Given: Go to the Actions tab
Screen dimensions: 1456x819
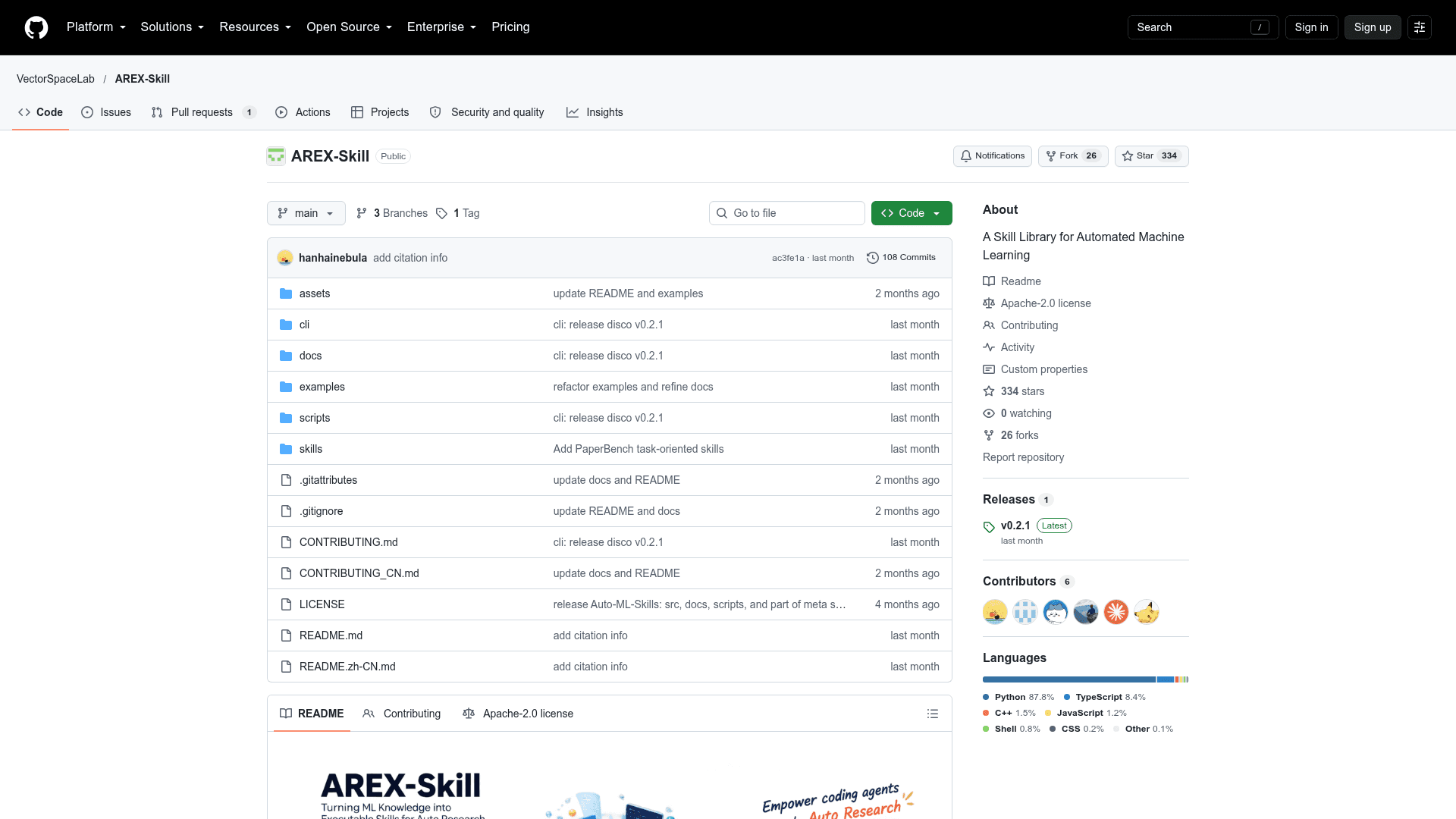Looking at the screenshot, I should [x=303, y=112].
